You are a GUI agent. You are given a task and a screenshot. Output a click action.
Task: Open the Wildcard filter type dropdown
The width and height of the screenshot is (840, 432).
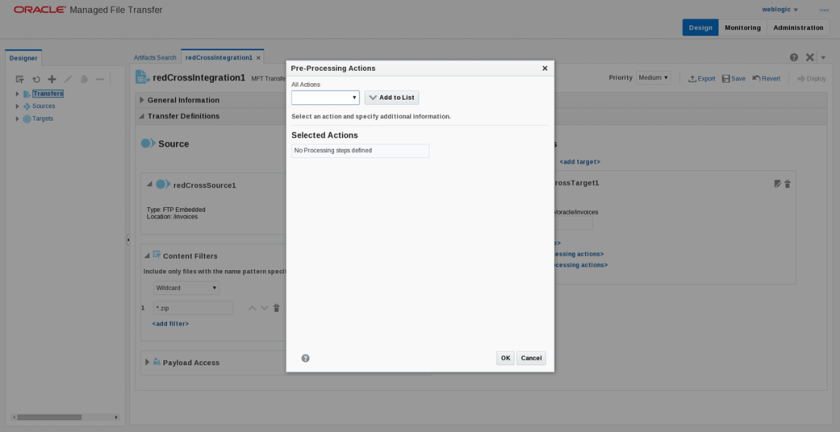pos(186,288)
